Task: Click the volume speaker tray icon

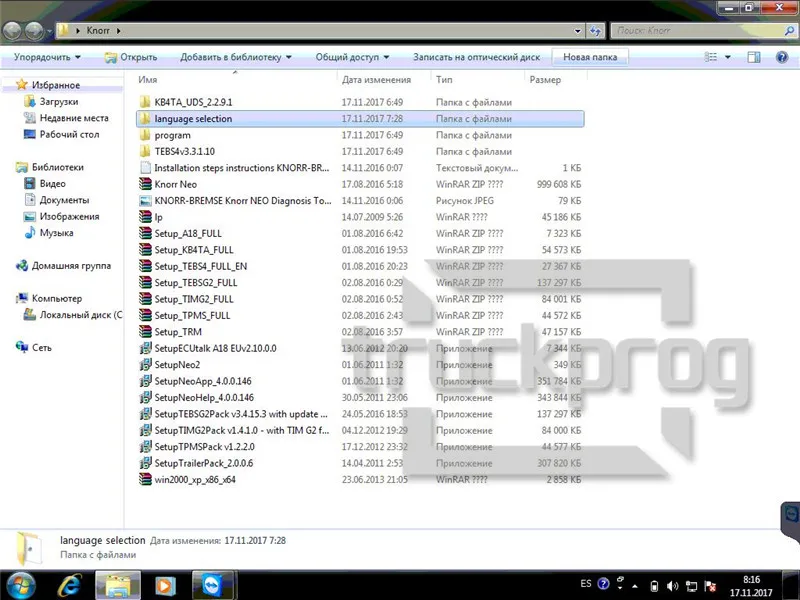Action: click(672, 586)
